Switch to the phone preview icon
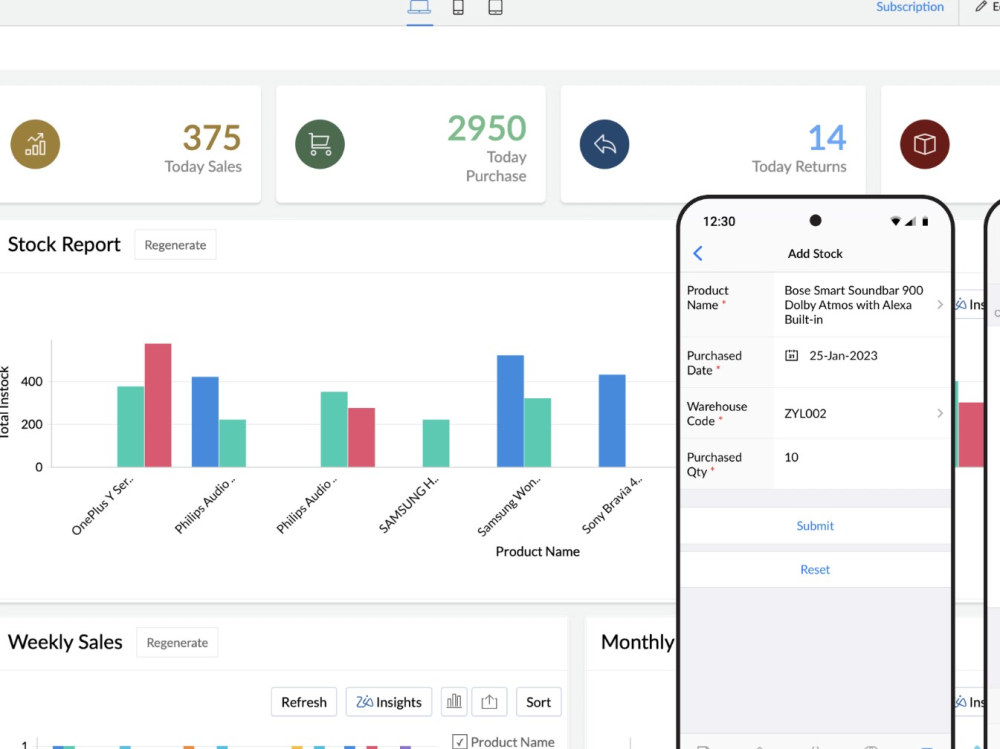The image size is (1000, 749). point(458,8)
